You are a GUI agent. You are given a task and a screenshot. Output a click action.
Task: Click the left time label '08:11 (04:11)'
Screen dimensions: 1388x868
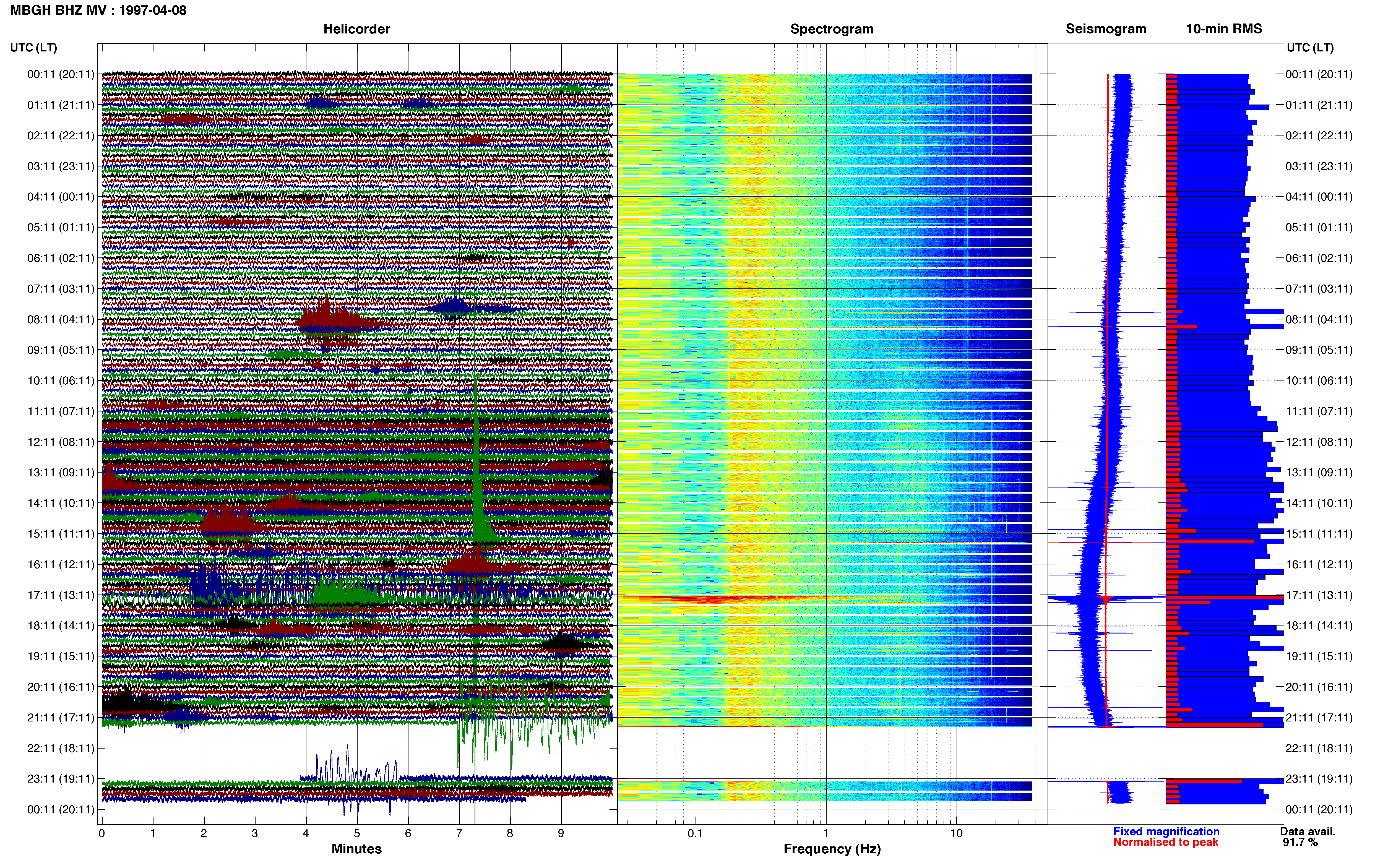click(x=60, y=319)
